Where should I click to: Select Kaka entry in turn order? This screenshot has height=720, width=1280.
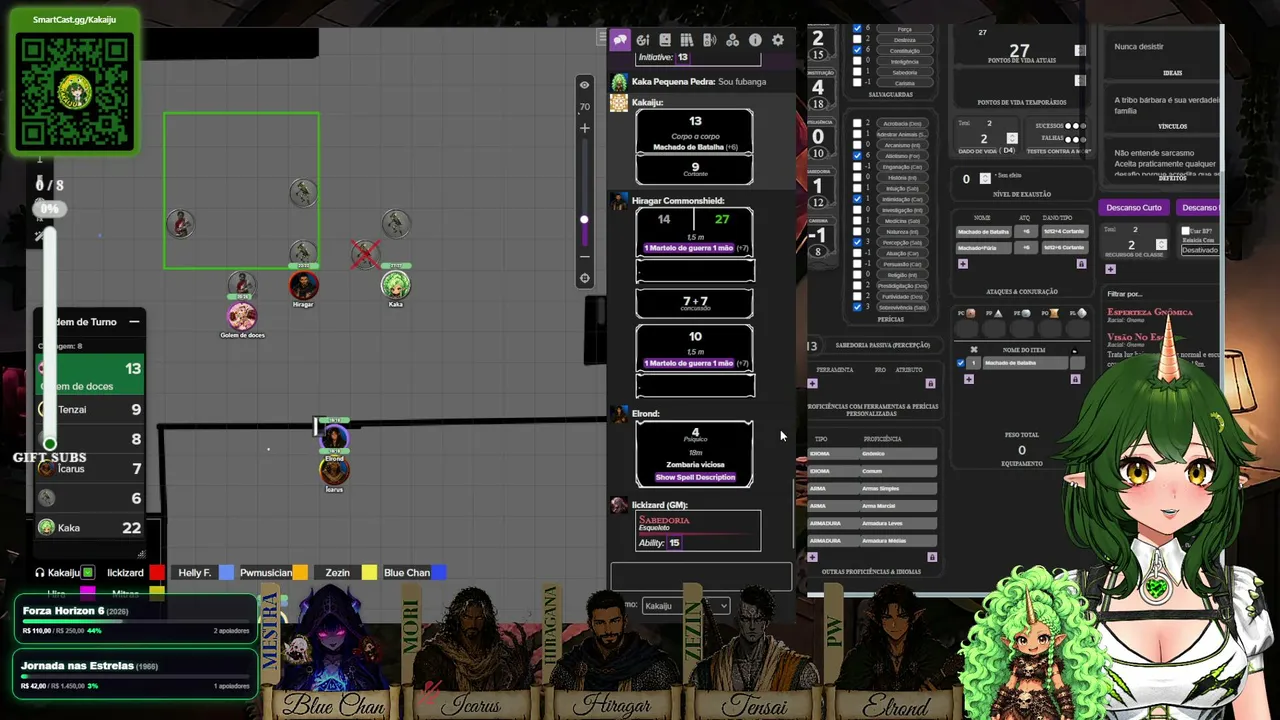90,527
